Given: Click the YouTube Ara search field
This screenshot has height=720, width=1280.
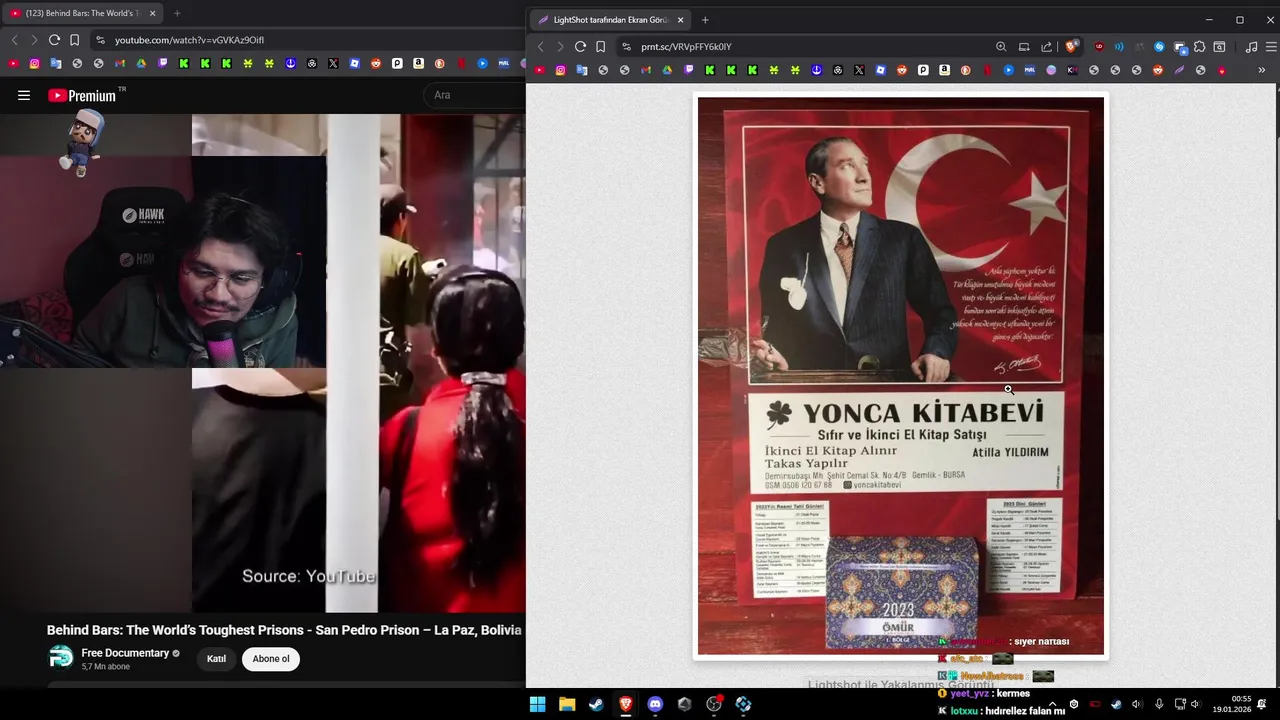Looking at the screenshot, I should (475, 95).
